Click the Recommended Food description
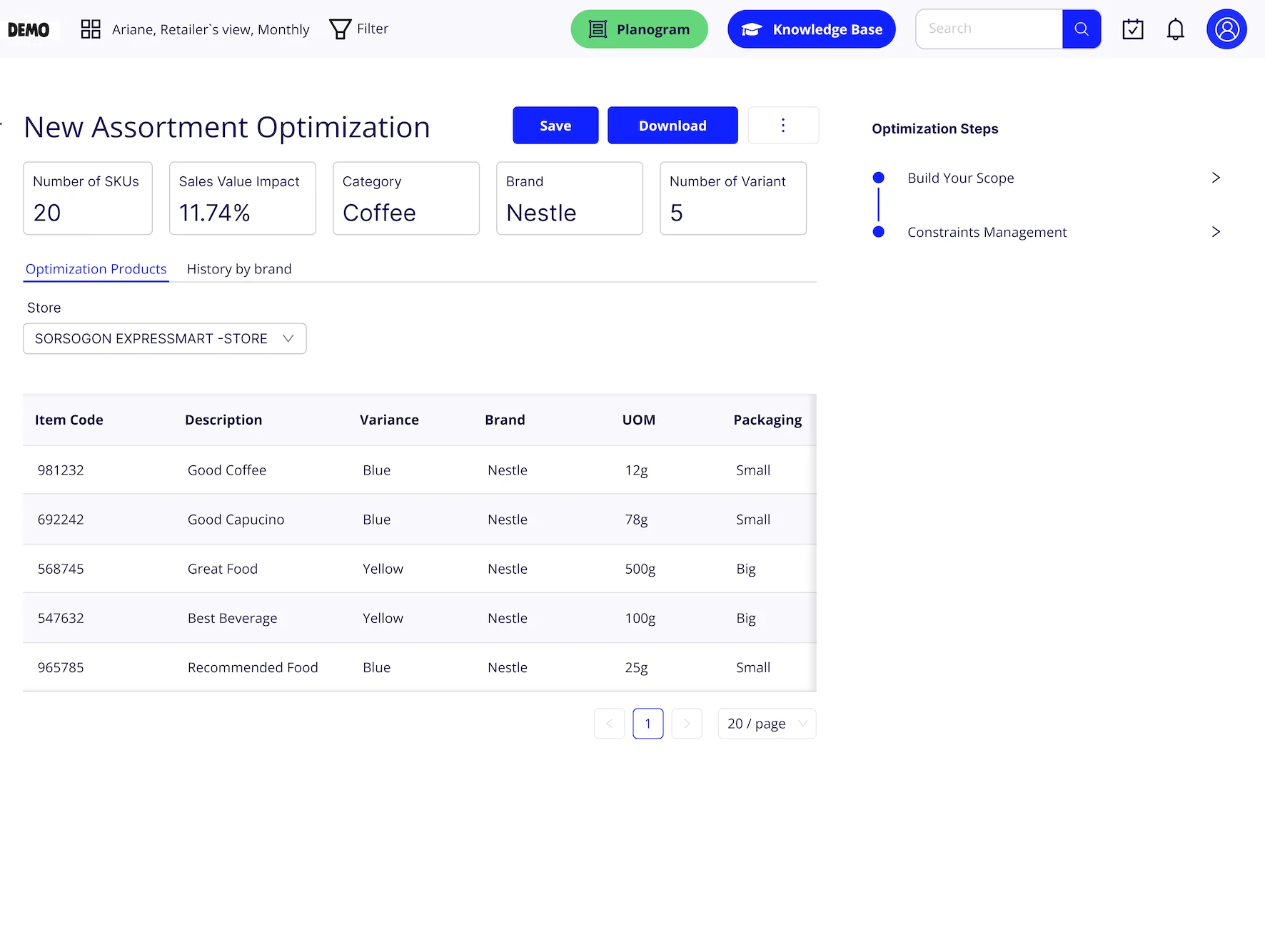This screenshot has height=952, width=1265. click(x=253, y=667)
